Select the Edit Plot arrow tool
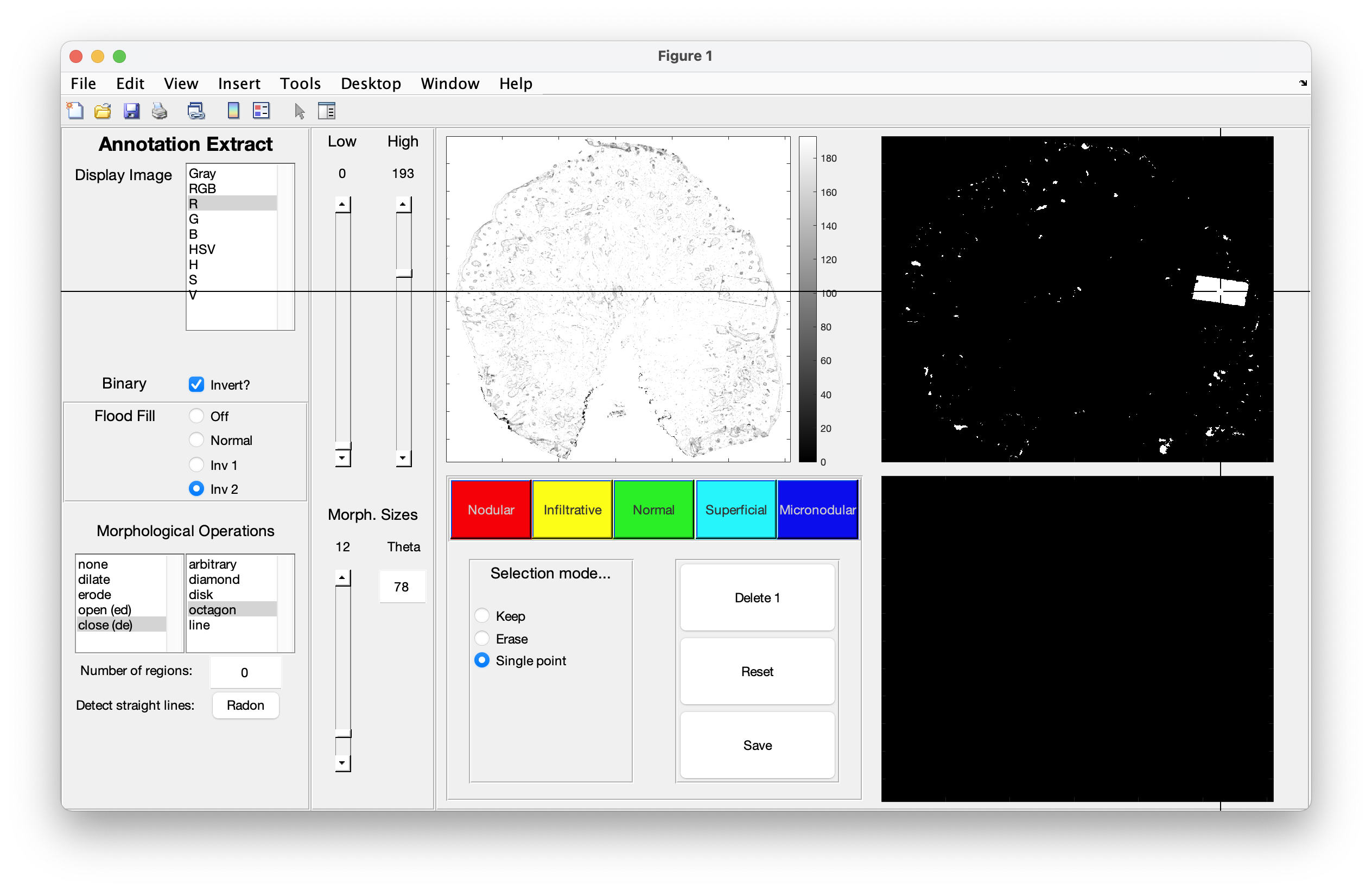Viewport: 1372px width, 891px height. [299, 111]
